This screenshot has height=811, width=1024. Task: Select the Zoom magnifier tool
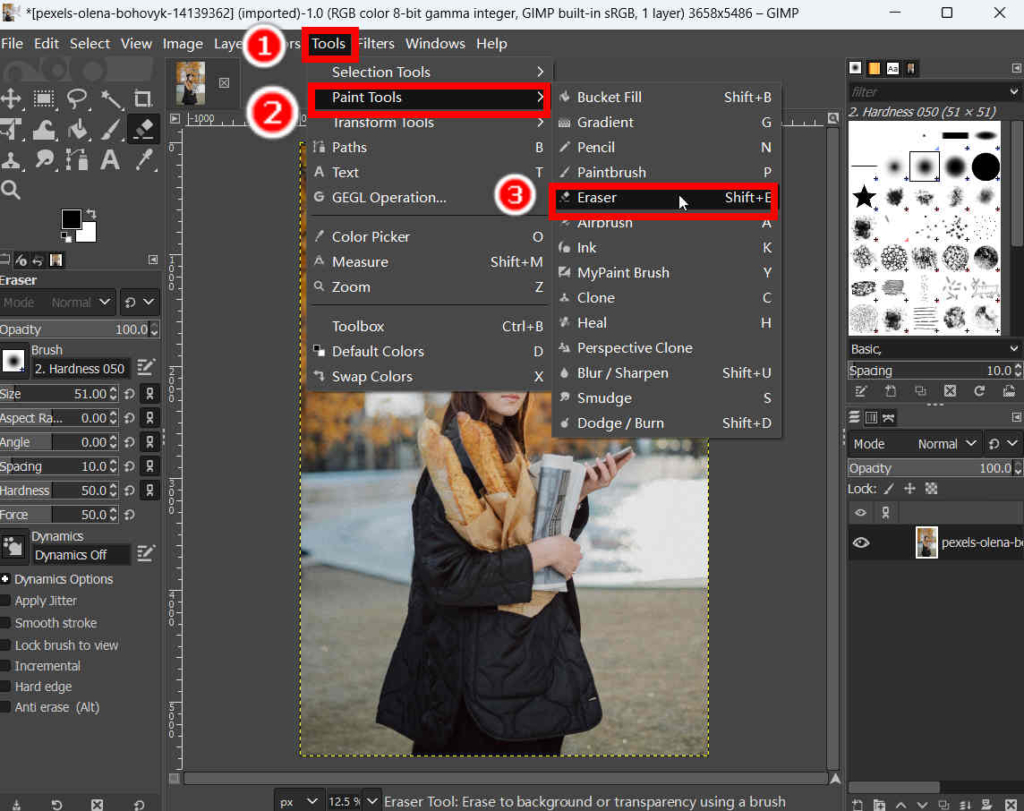(x=13, y=187)
